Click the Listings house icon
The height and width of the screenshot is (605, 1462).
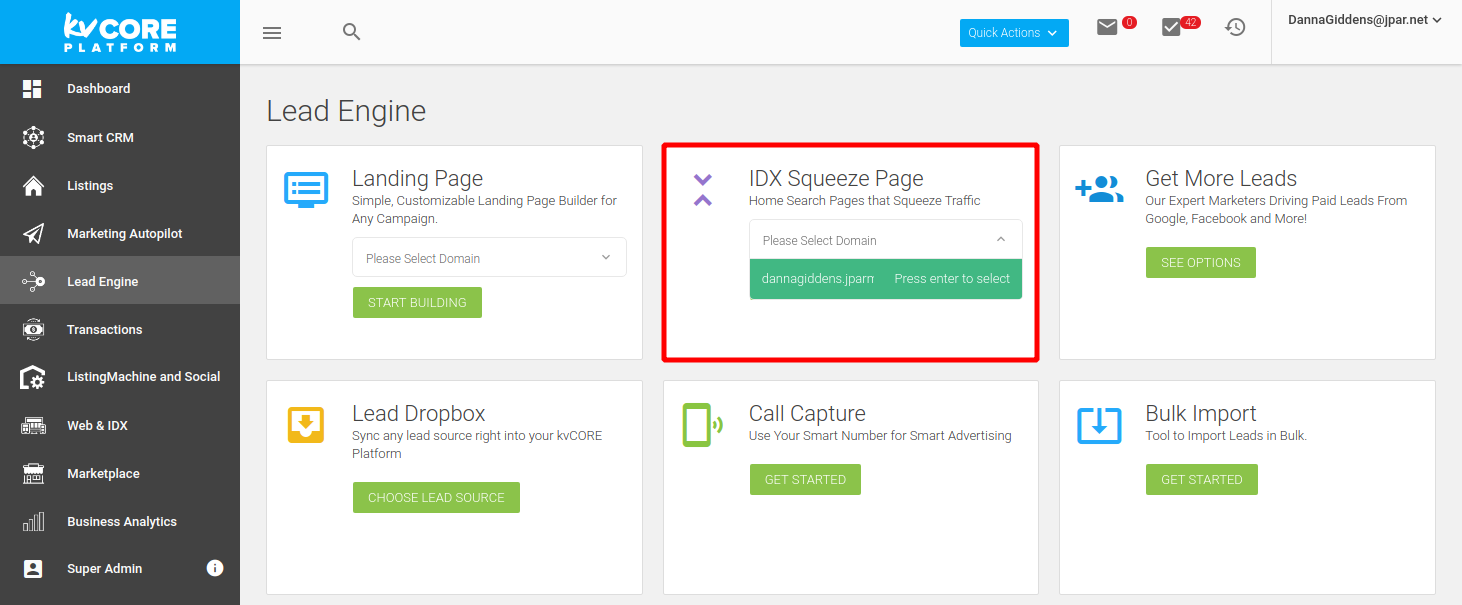[x=33, y=186]
